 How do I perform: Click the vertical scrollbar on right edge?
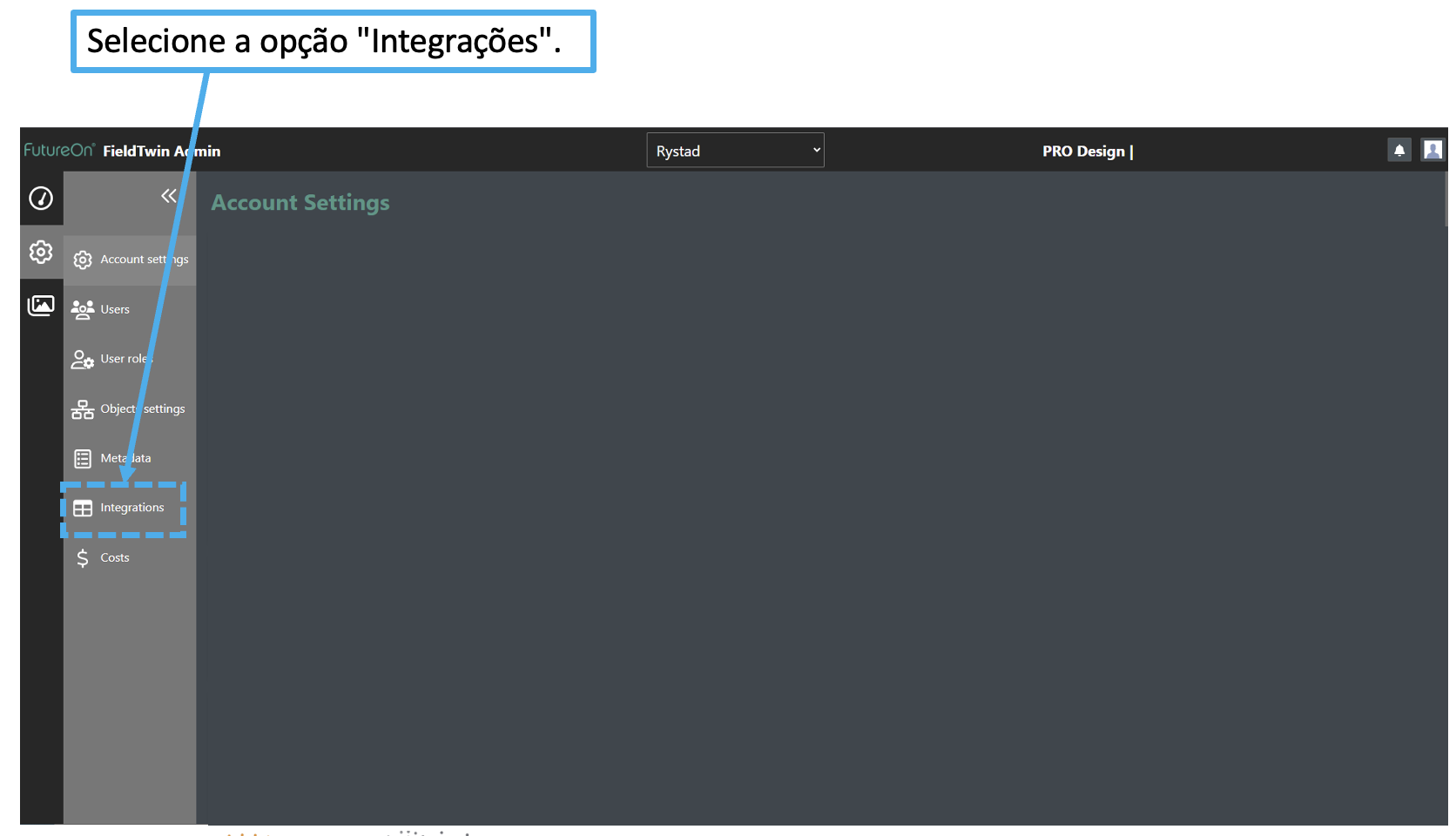[1446, 199]
